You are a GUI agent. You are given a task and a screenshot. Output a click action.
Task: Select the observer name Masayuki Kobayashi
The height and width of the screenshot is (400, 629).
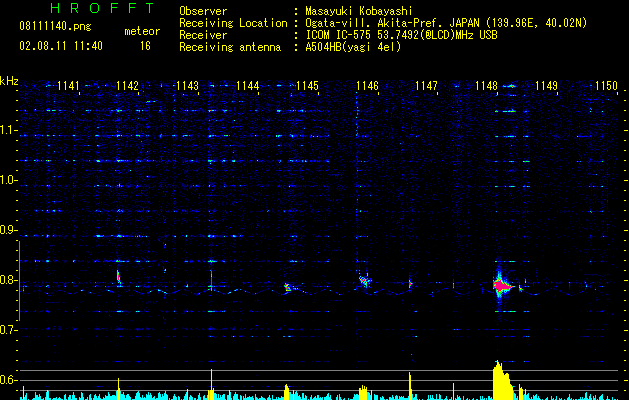359,11
